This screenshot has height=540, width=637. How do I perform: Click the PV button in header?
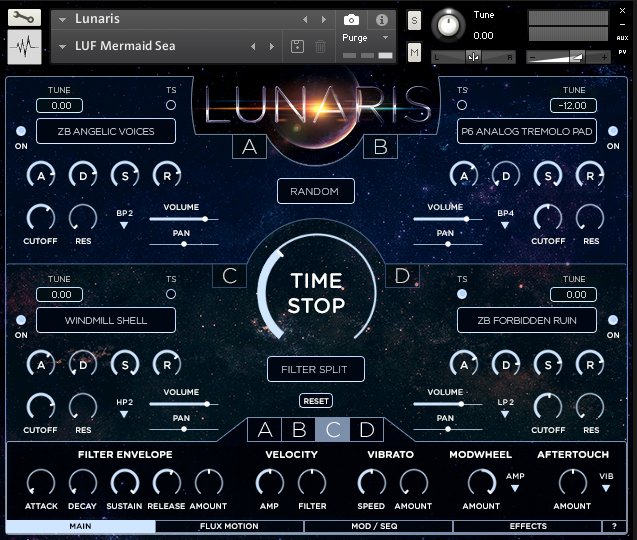(x=622, y=52)
